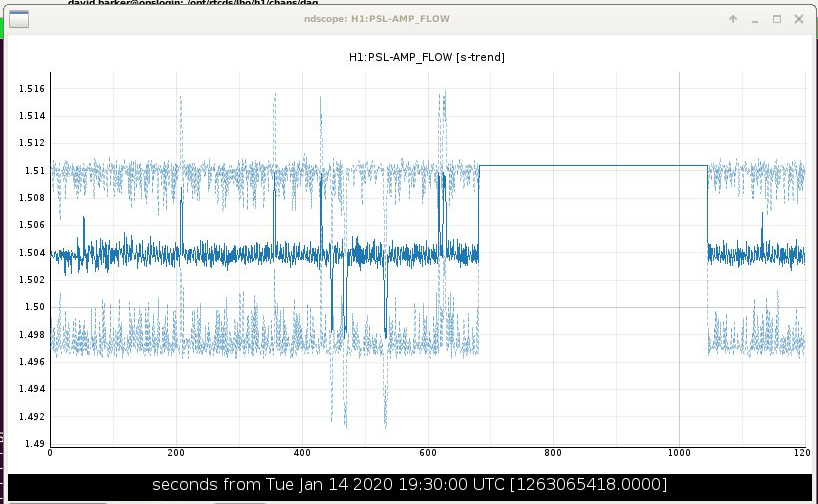Click the x-axis tick label 0

click(x=50, y=453)
